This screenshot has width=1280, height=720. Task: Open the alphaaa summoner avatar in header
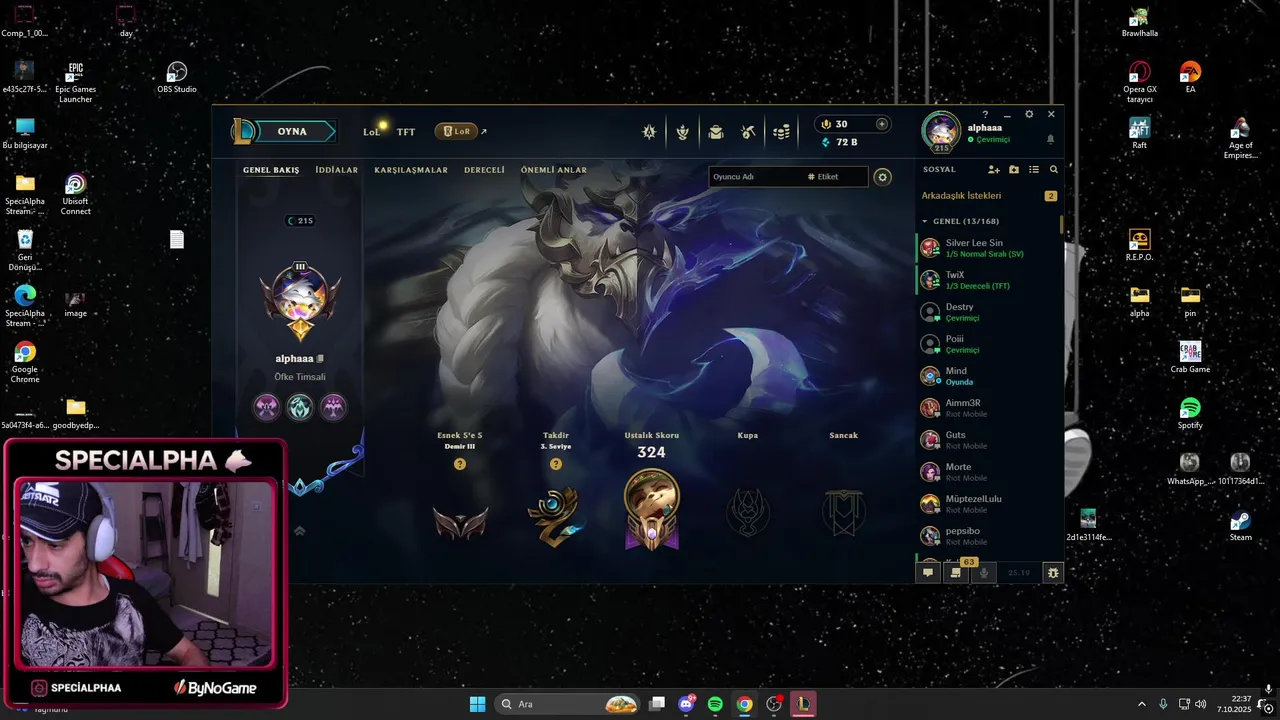[x=941, y=132]
